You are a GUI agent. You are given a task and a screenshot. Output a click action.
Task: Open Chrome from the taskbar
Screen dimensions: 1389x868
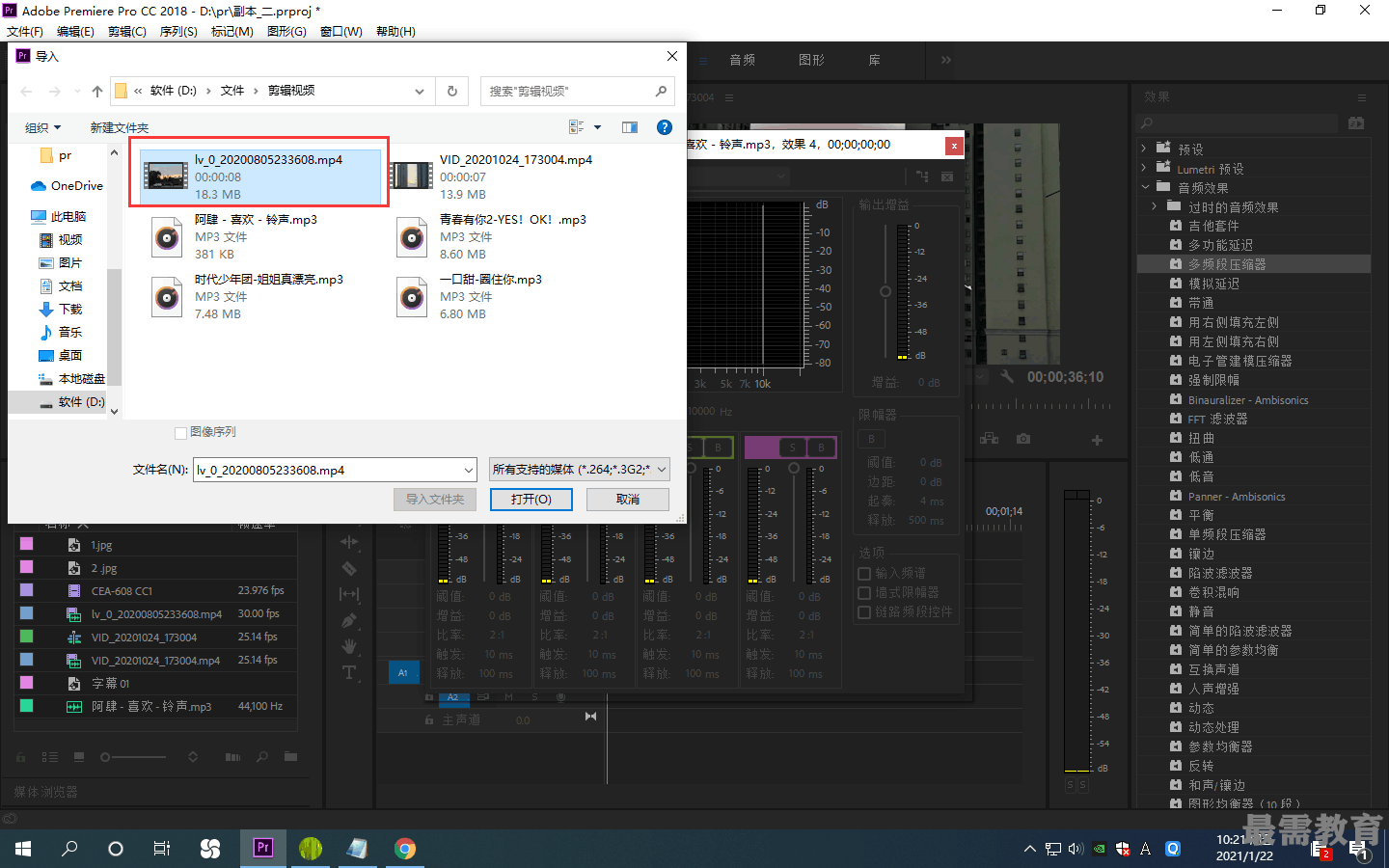coord(405,848)
